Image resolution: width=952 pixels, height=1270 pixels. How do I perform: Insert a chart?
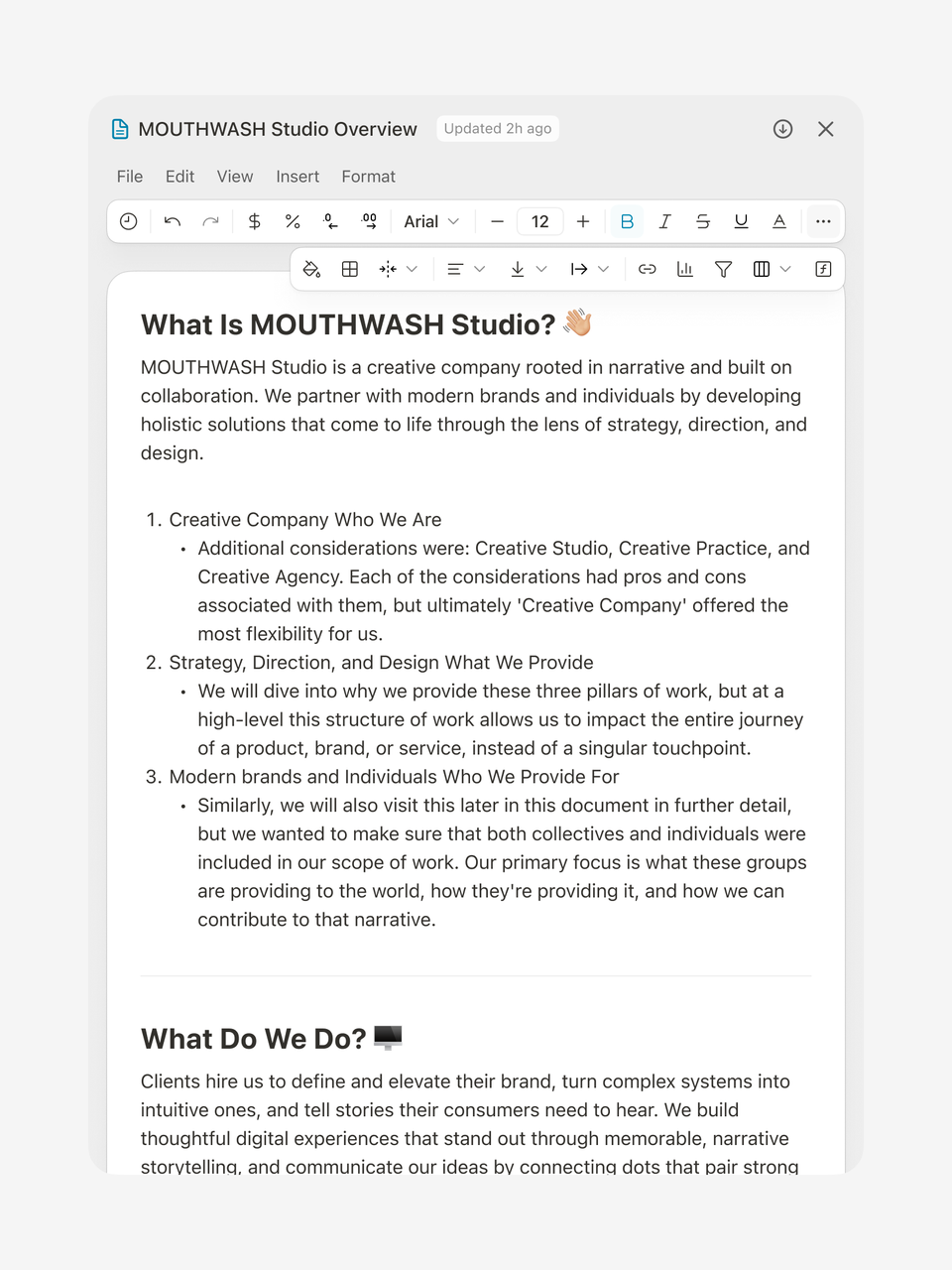685,269
